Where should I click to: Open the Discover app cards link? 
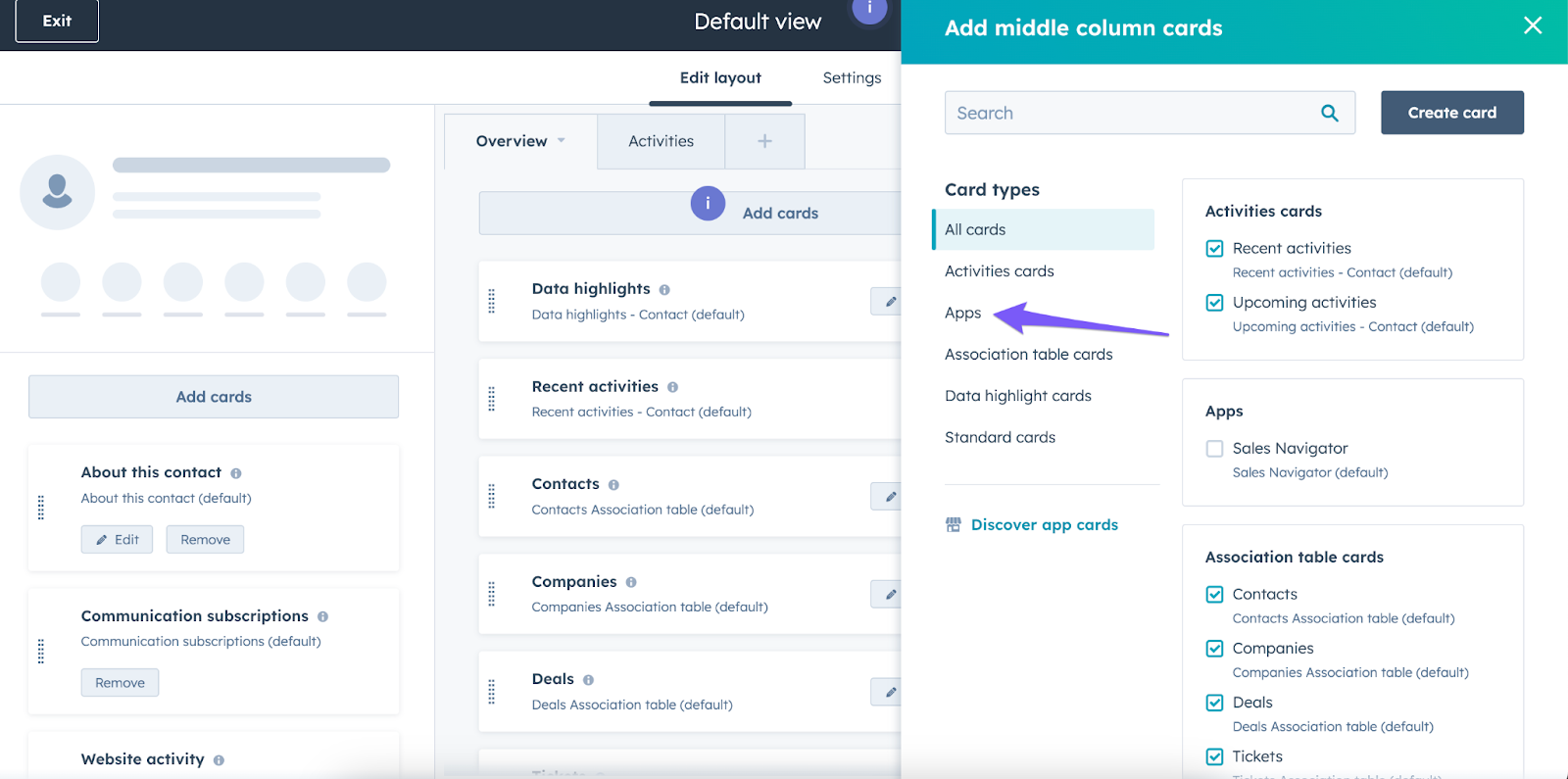(1044, 525)
